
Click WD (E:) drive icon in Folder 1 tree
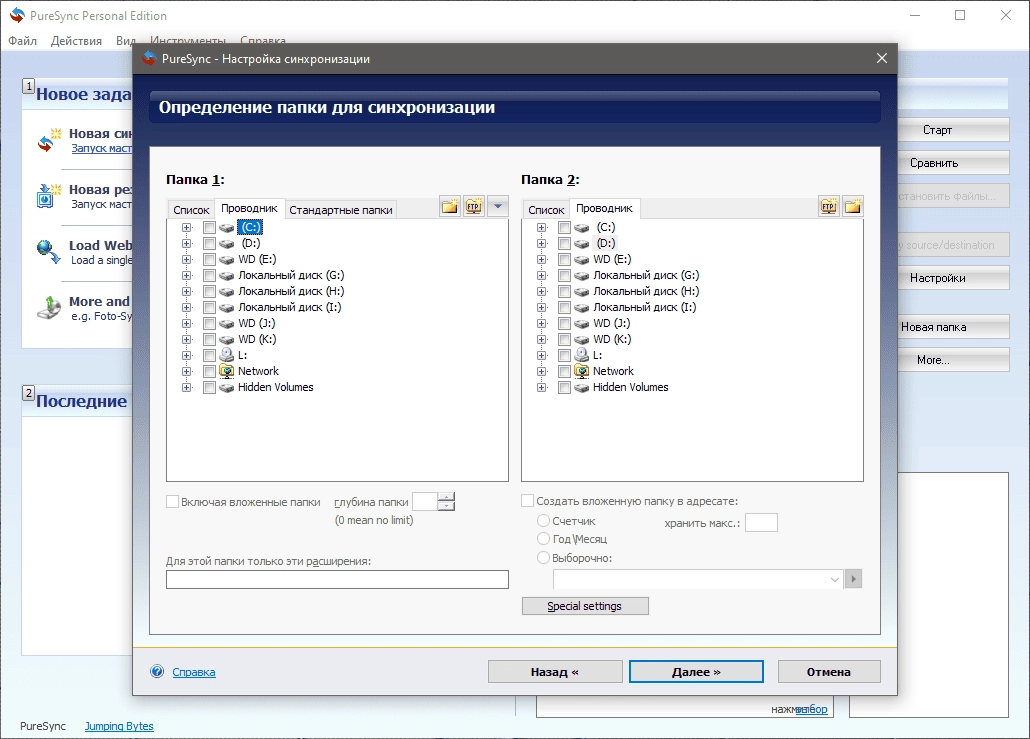pyautogui.click(x=227, y=259)
